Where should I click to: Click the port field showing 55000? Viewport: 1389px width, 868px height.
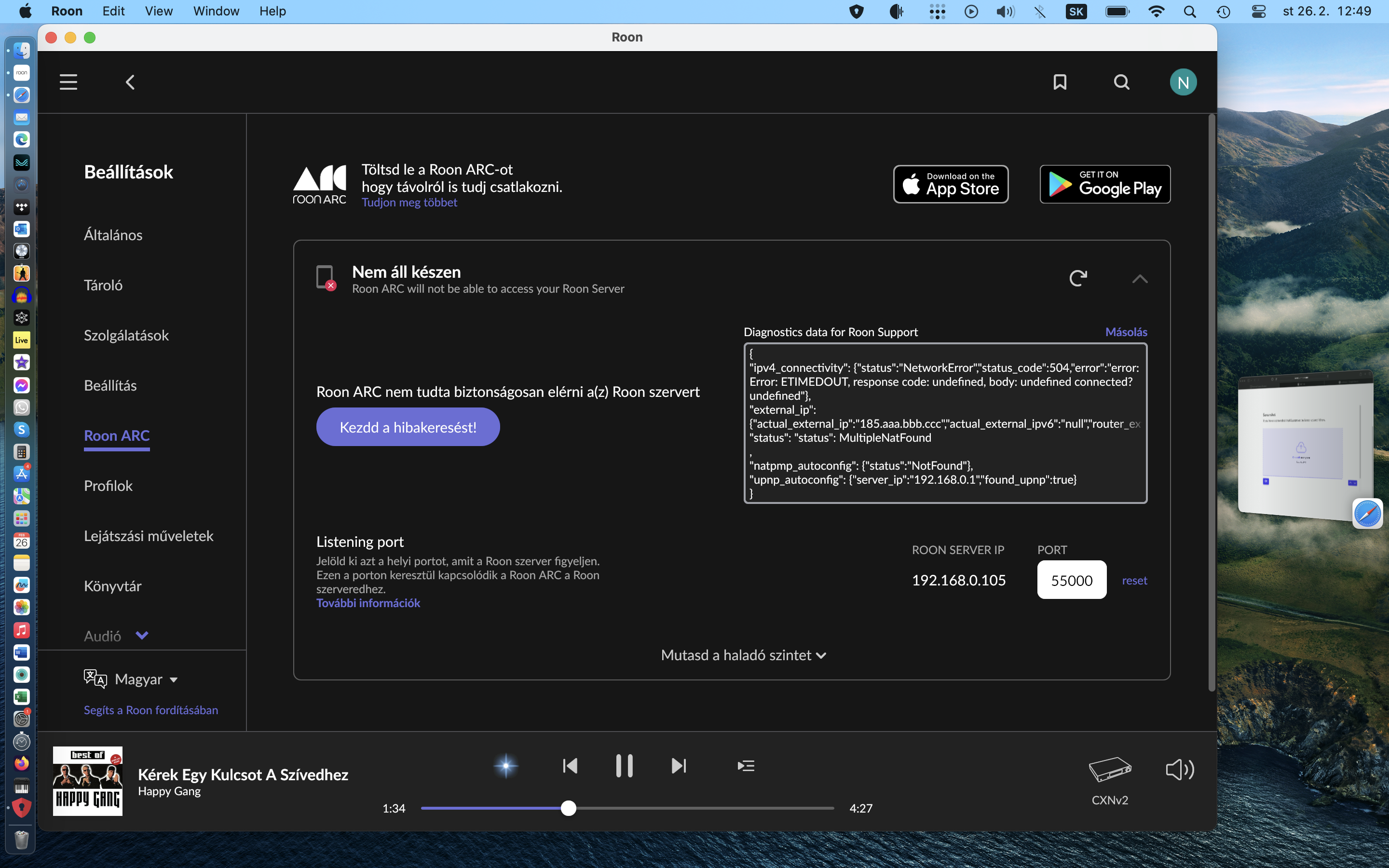1072,581
